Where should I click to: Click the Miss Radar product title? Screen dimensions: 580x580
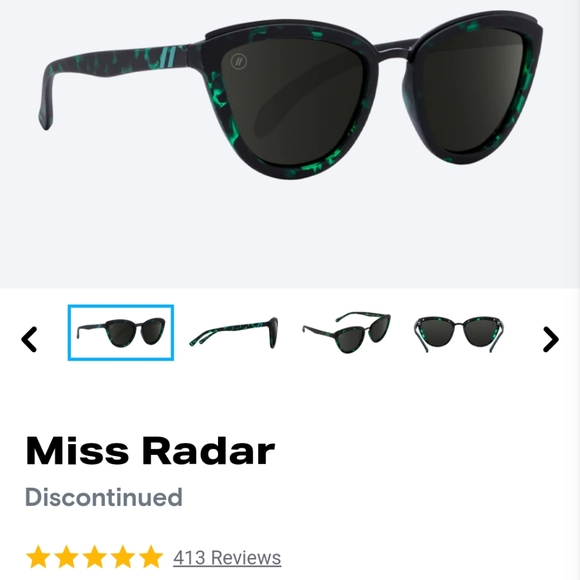pos(150,450)
